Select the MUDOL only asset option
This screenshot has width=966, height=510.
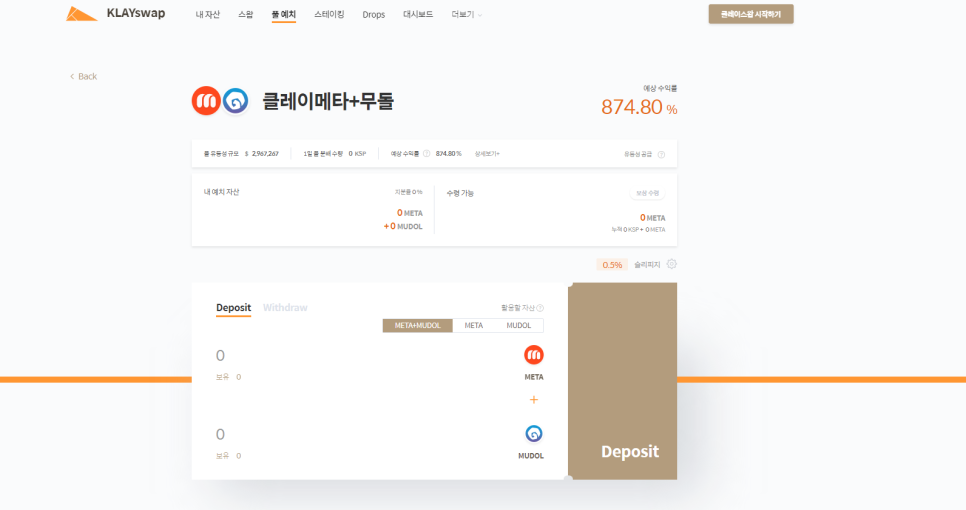[519, 325]
